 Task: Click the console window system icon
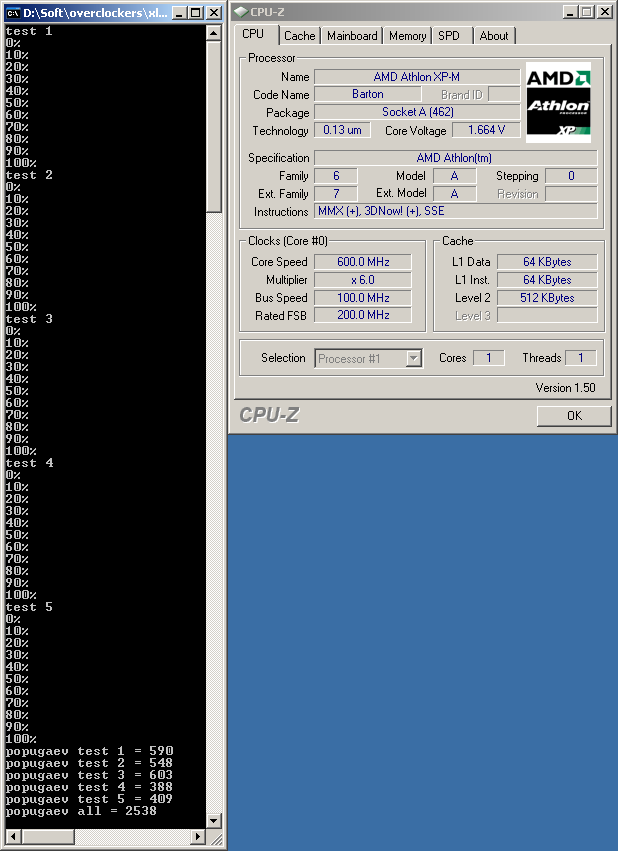pyautogui.click(x=13, y=12)
